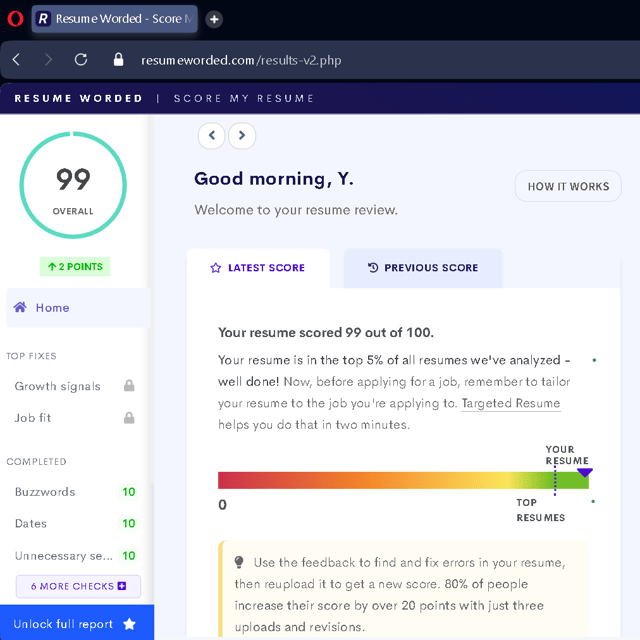Open the Dates completed check

75,523
